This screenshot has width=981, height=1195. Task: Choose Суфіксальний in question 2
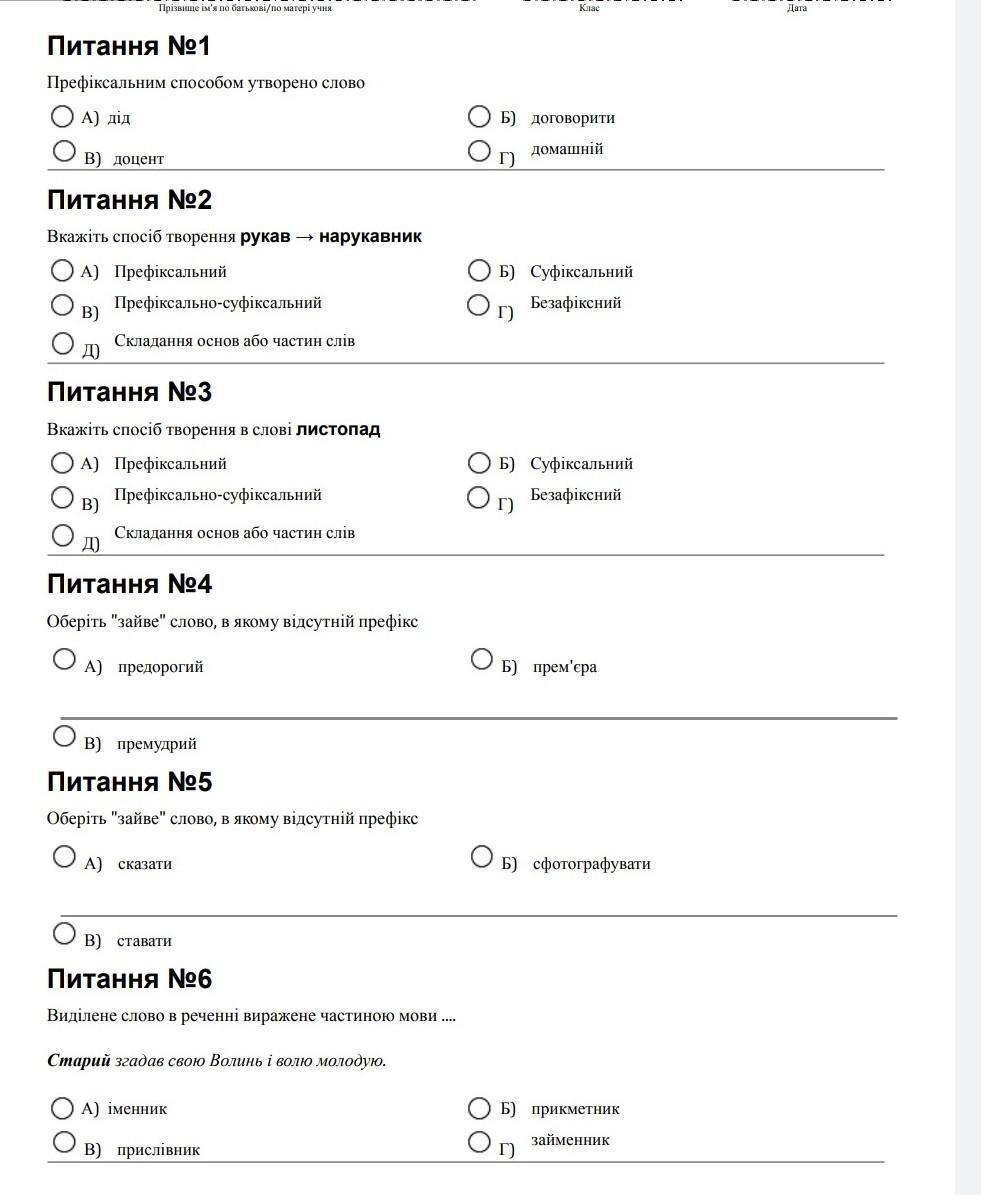click(479, 270)
